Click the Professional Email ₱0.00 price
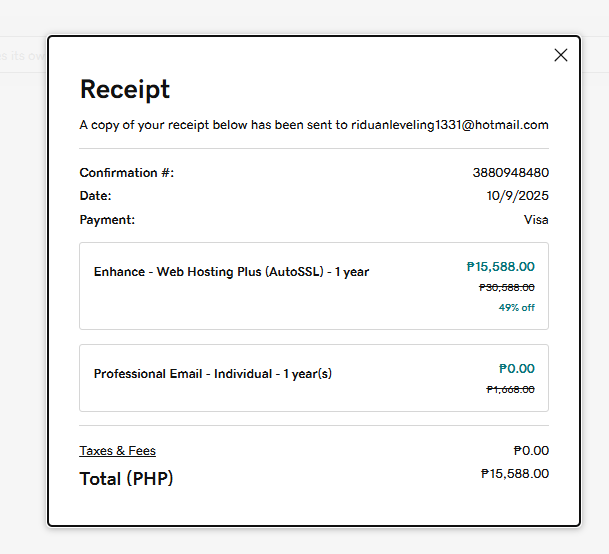 516,369
